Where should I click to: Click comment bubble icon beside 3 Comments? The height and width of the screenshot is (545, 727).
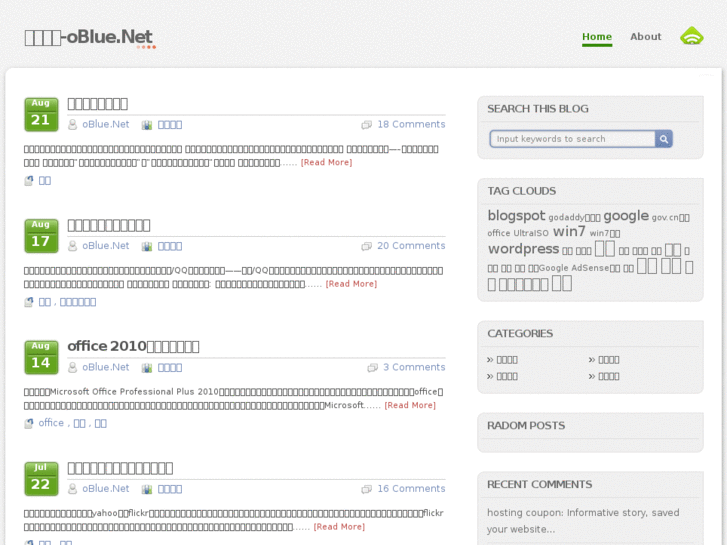pos(373,368)
